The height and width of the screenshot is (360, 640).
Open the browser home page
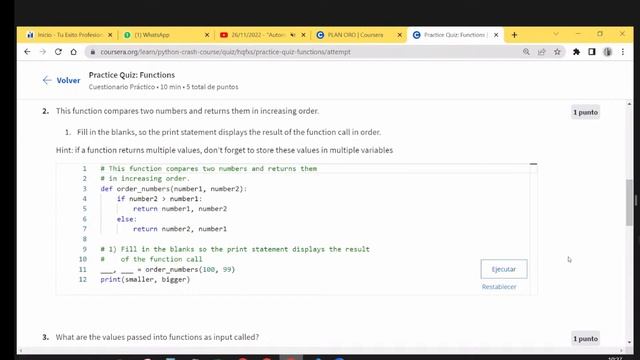coord(73,52)
